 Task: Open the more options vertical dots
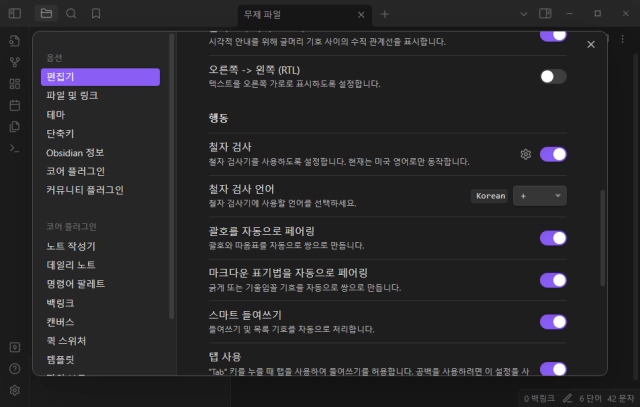click(622, 39)
